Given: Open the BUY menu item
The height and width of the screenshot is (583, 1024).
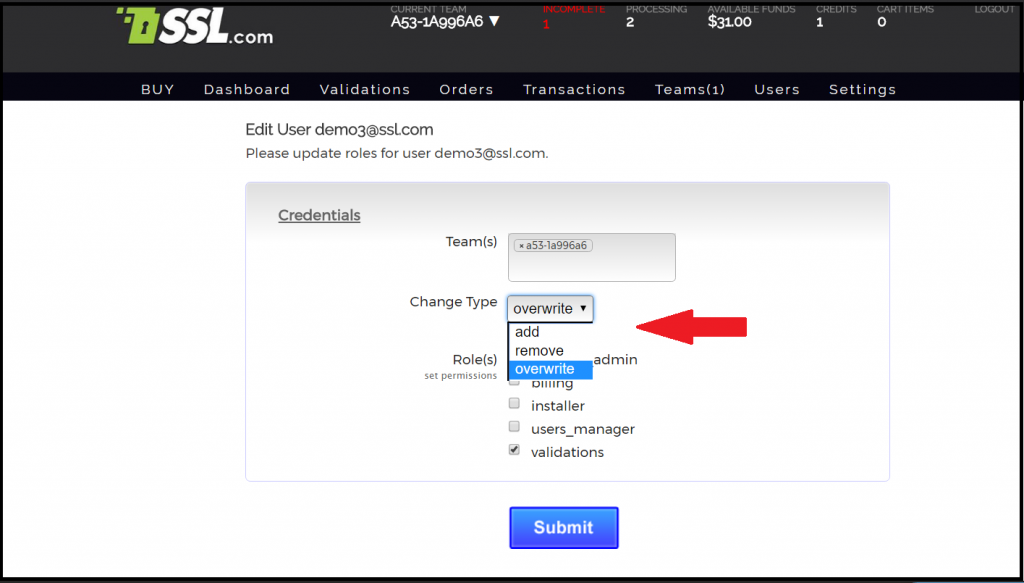Looking at the screenshot, I should click(x=157, y=89).
